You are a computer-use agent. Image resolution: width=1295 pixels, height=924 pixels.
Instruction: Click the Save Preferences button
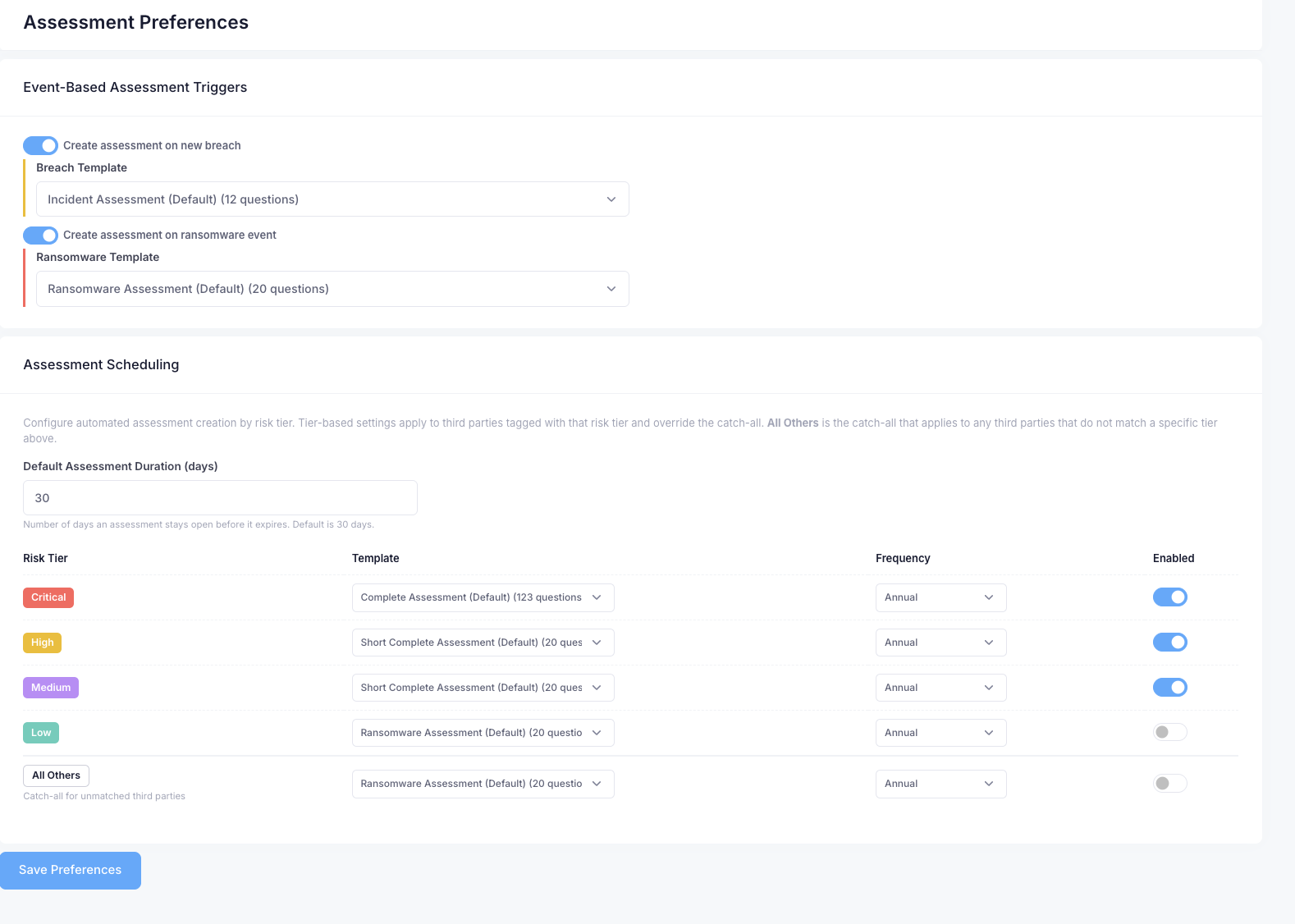click(x=71, y=870)
